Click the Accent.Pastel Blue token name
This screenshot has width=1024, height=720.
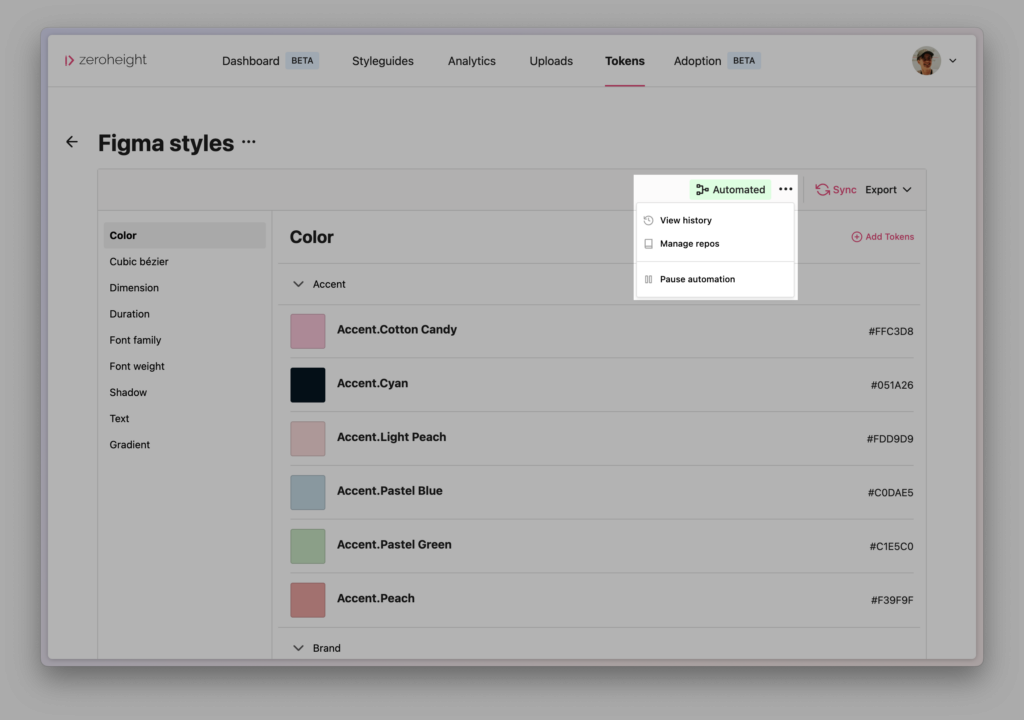pos(389,491)
